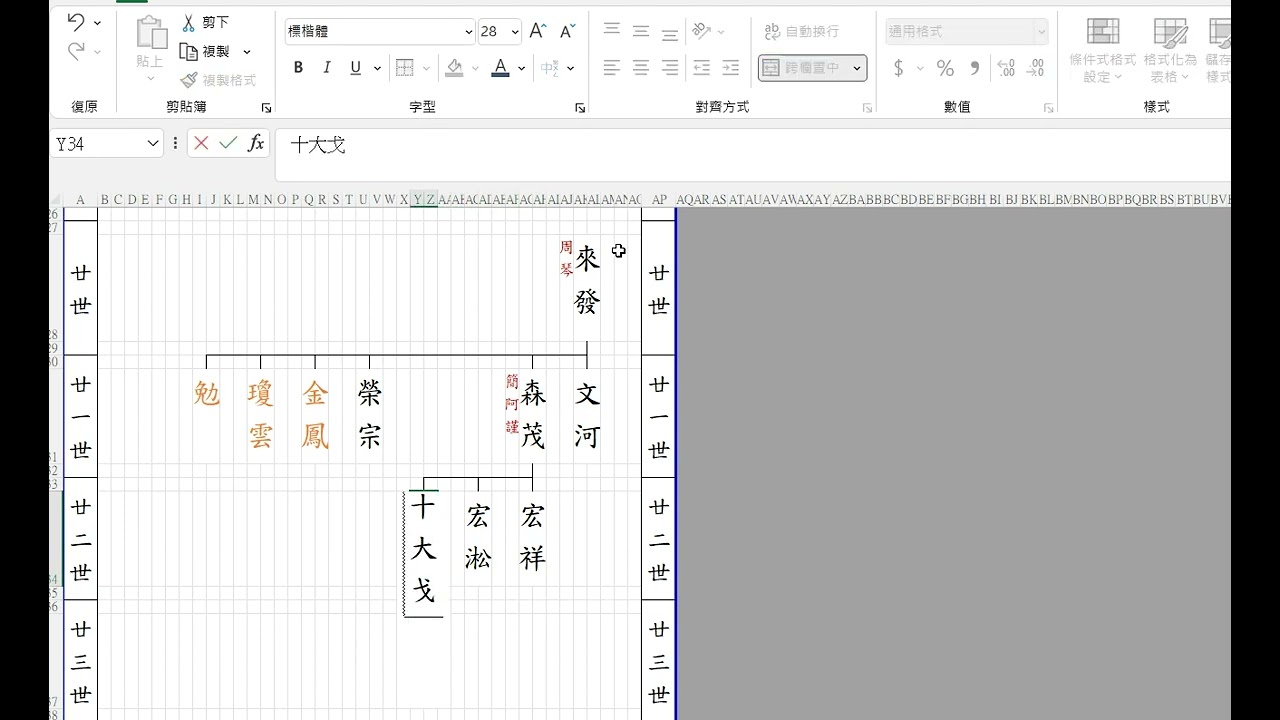The image size is (1280, 720).
Task: Select Middle Align icon
Action: point(641,31)
